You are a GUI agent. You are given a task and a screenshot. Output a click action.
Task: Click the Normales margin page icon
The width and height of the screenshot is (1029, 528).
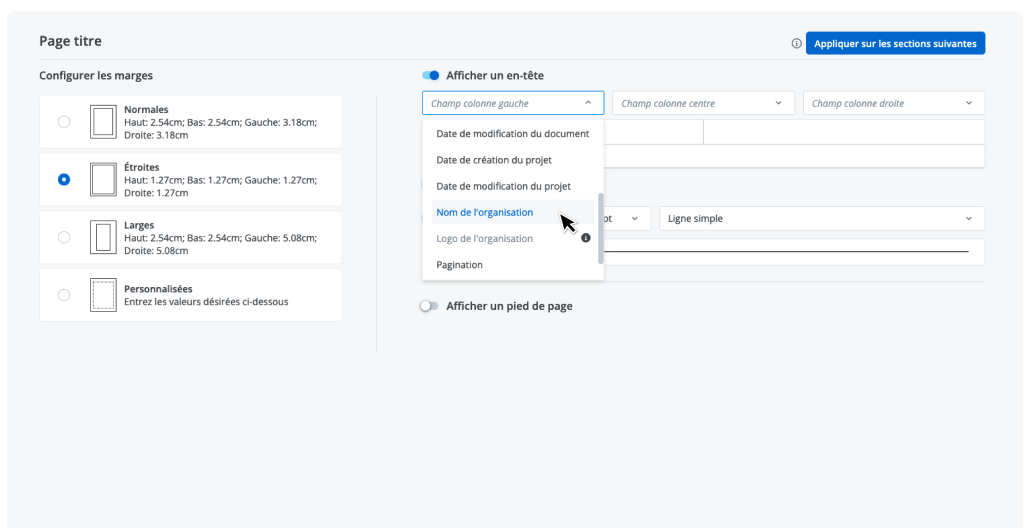pos(102,122)
